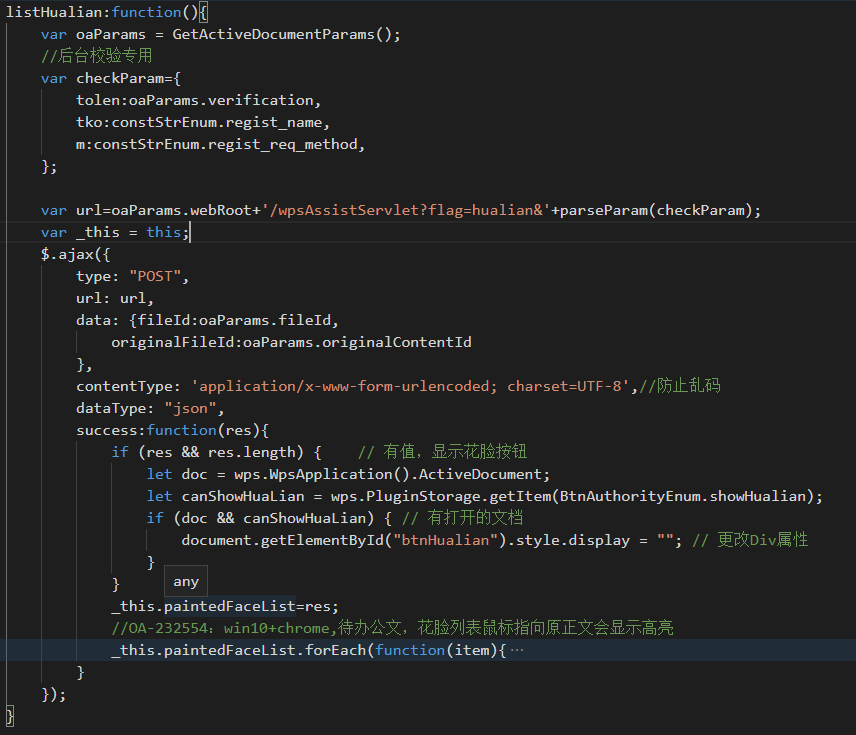The width and height of the screenshot is (856, 735).
Task: Click the "json" dataType string
Action: coord(190,408)
